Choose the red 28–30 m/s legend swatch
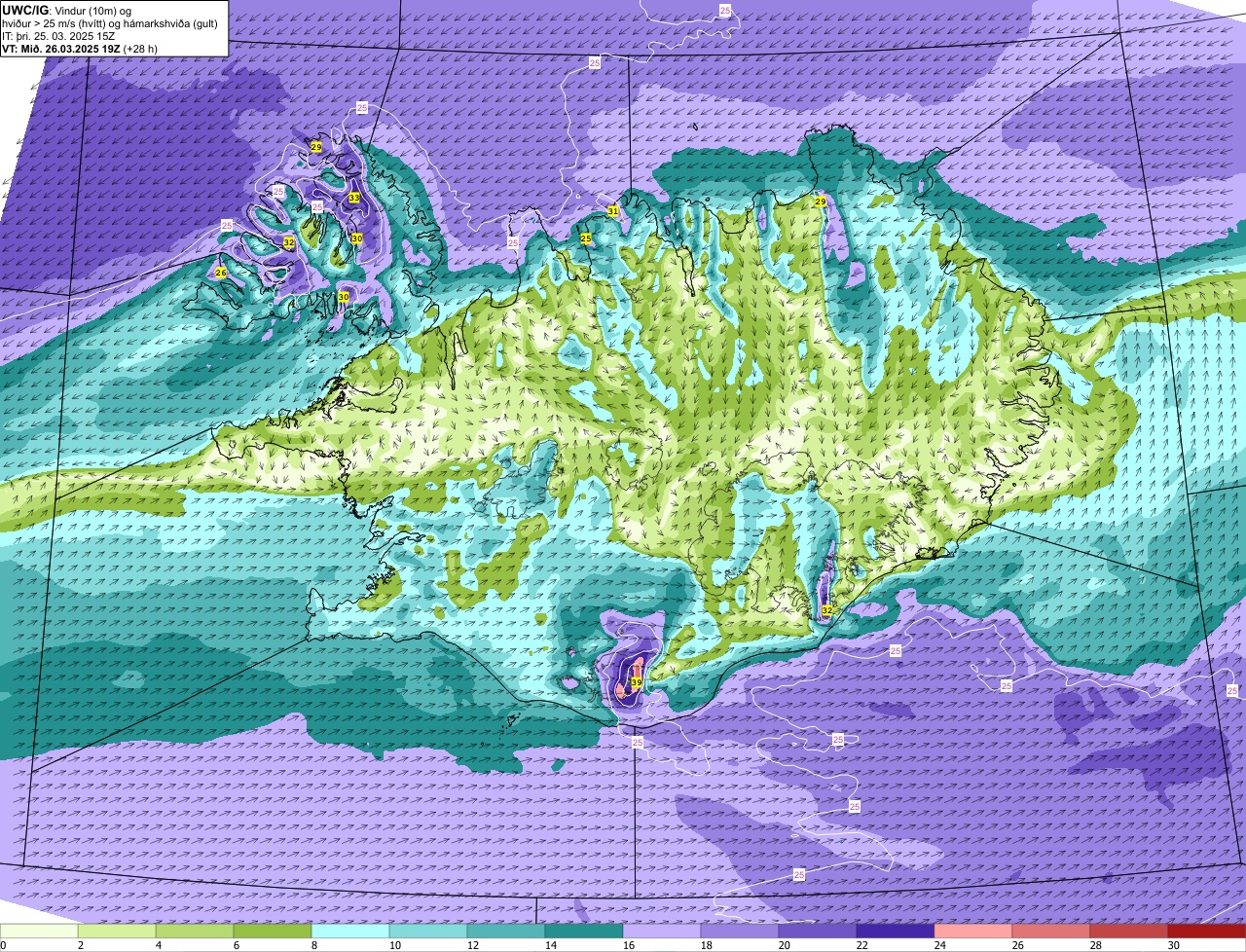 pos(1129,931)
